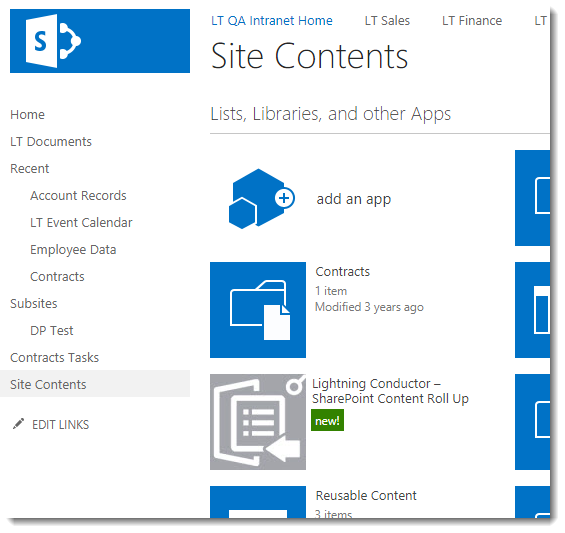
Task: Open the cropped app tile right of Contracts
Action: 532,310
